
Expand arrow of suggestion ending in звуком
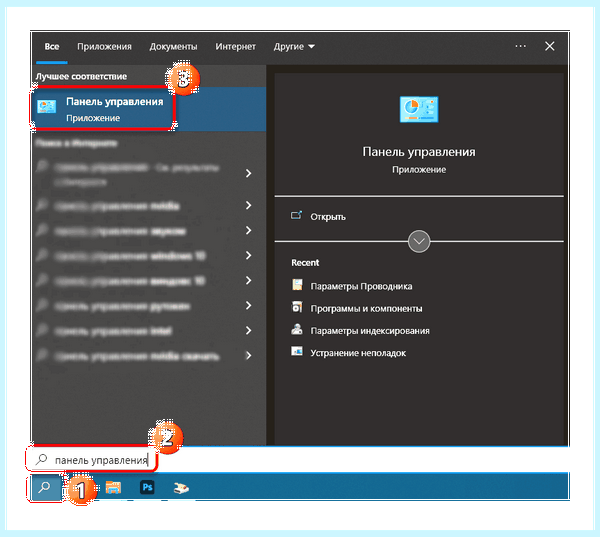(x=249, y=230)
